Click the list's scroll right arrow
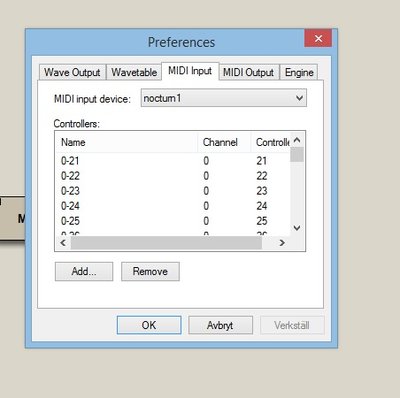The image size is (400, 398). pyautogui.click(x=282, y=243)
